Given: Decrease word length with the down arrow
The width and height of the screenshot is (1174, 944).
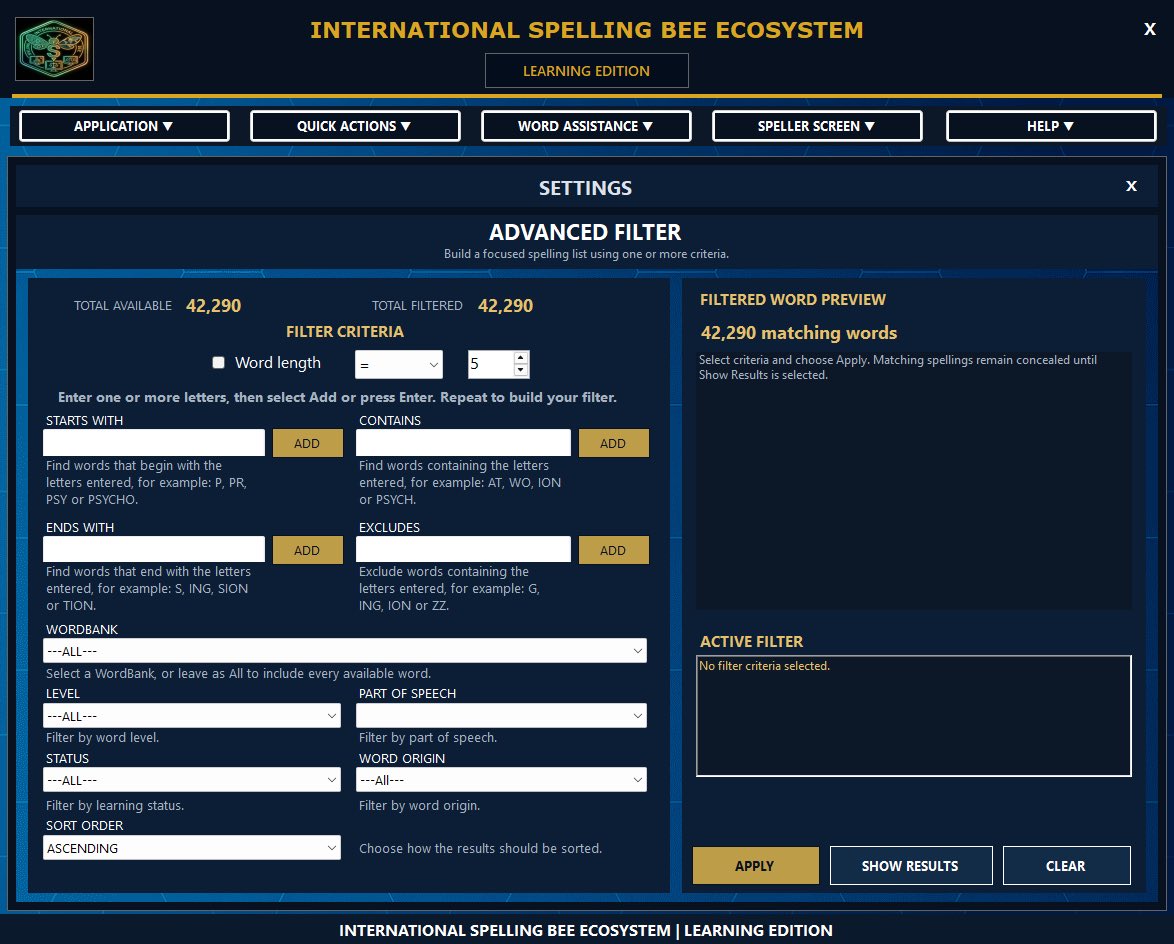Looking at the screenshot, I should point(521,371).
